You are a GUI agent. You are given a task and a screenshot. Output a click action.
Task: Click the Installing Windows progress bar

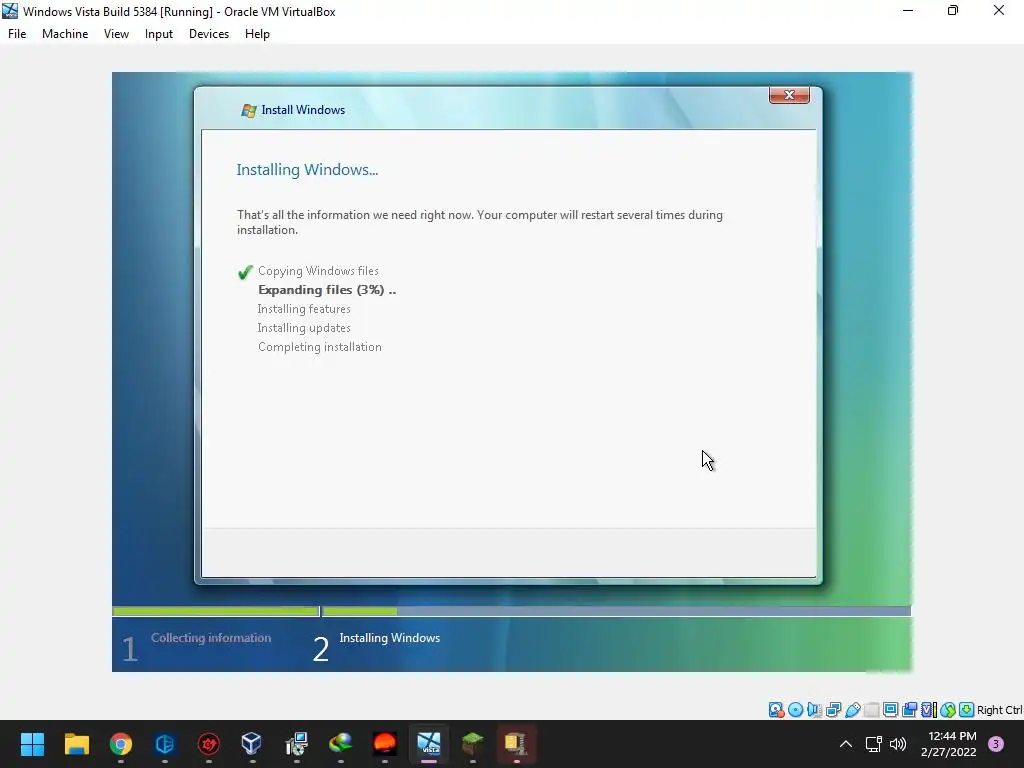tap(616, 611)
